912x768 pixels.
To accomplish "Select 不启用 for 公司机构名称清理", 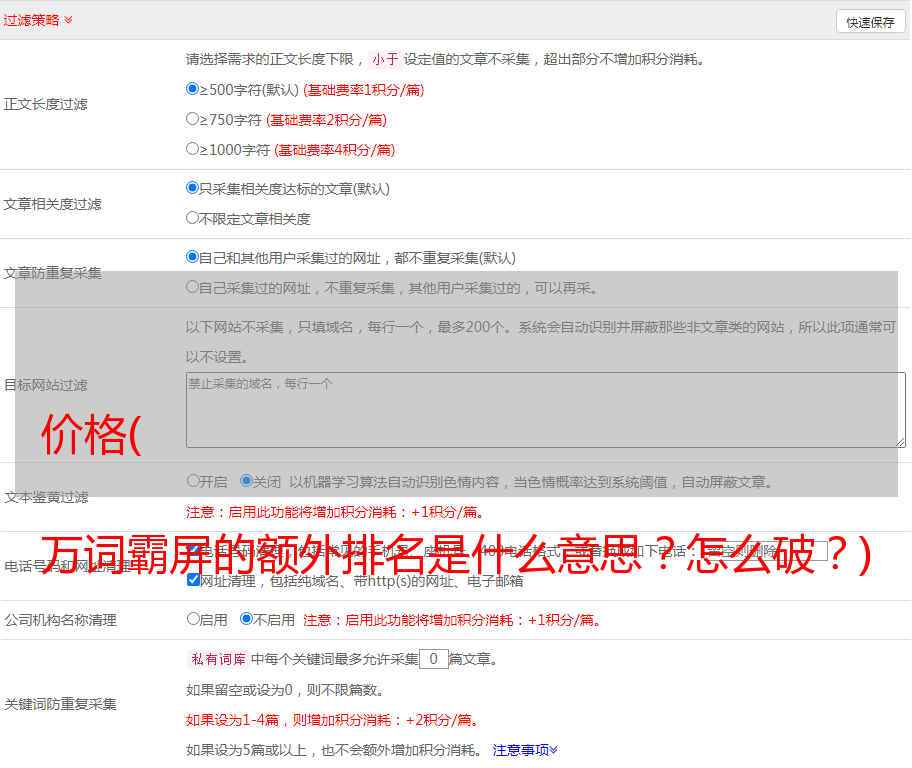I will [x=246, y=618].
